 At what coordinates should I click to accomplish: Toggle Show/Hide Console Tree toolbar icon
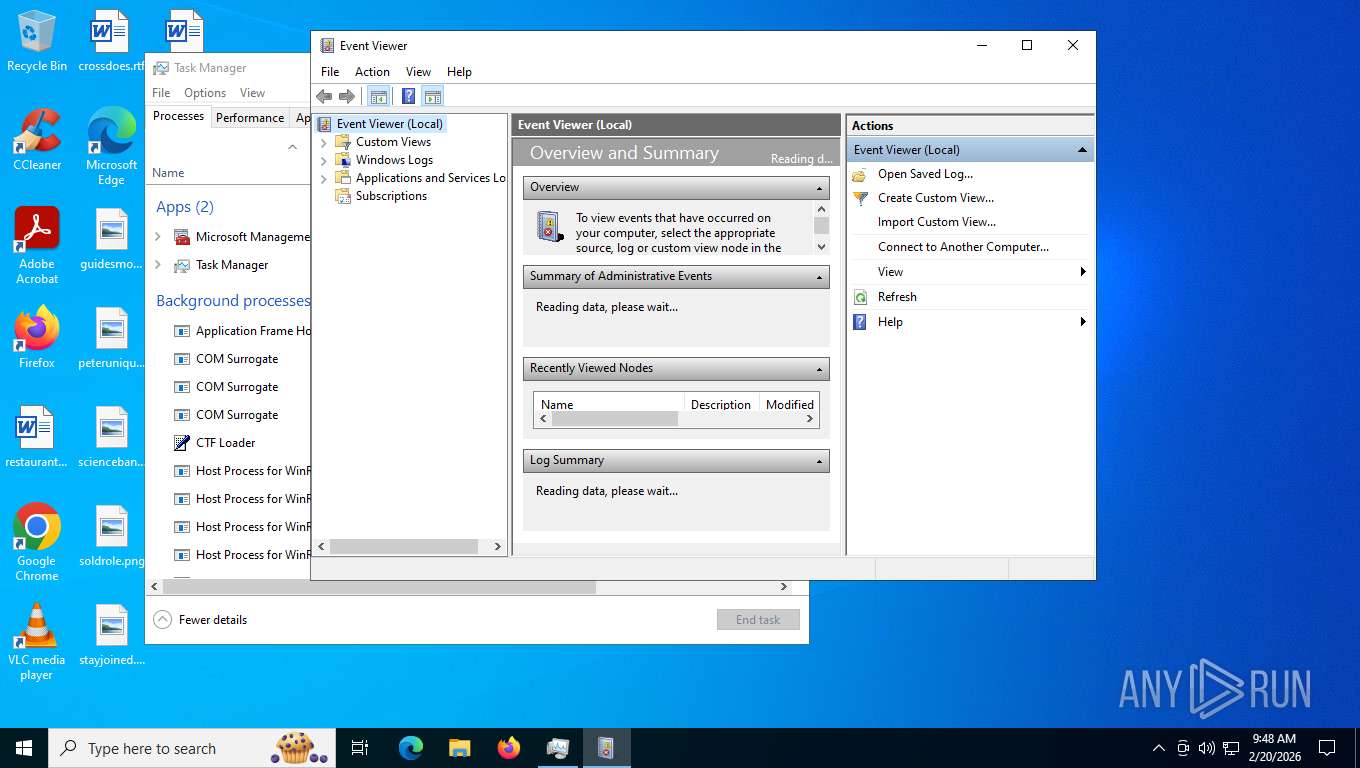pyautogui.click(x=379, y=96)
